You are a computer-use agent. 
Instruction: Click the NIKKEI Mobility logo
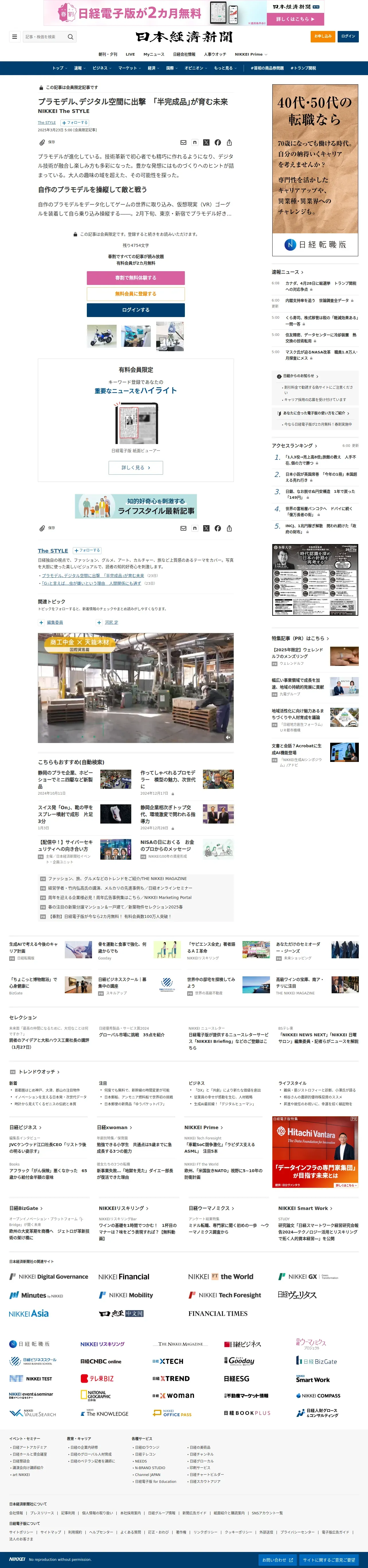click(x=126, y=1295)
